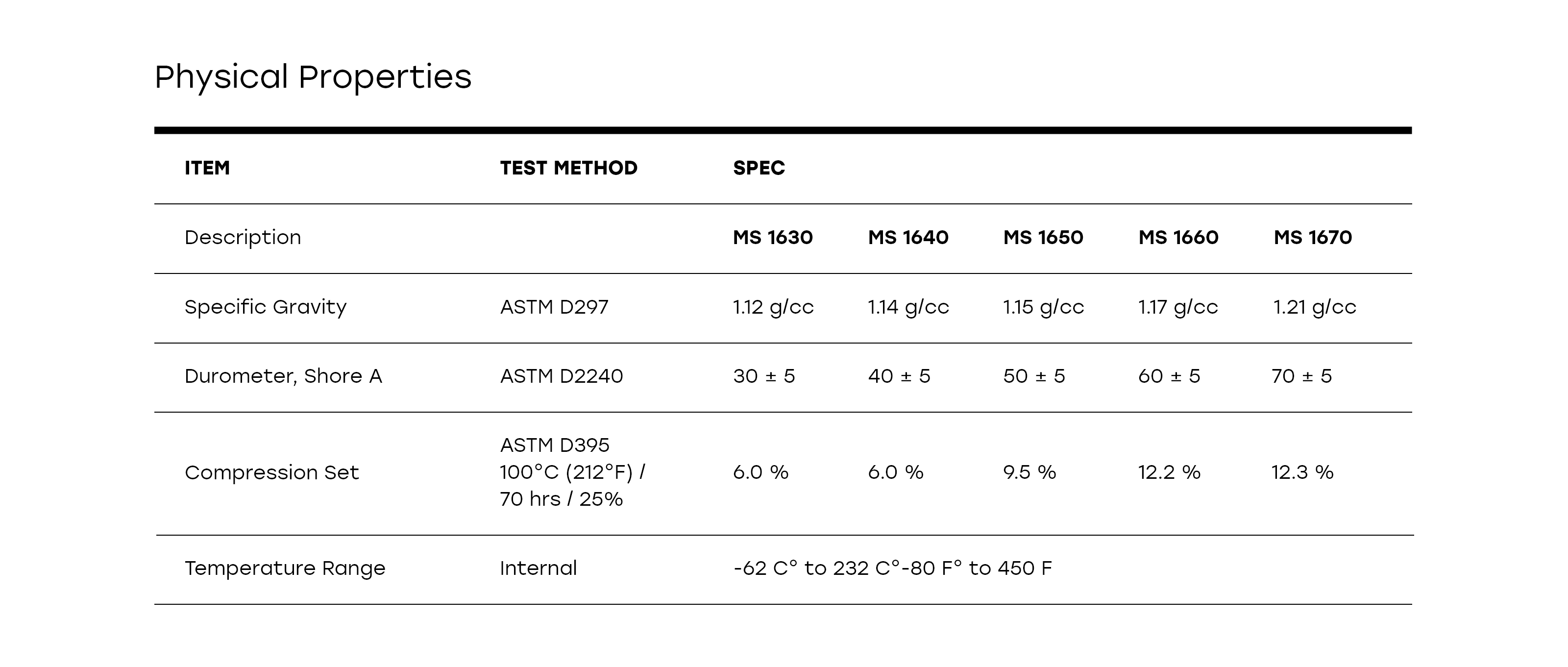This screenshot has height=667, width=1568.
Task: Select the ASTM D2240 cell
Action: pos(561,376)
